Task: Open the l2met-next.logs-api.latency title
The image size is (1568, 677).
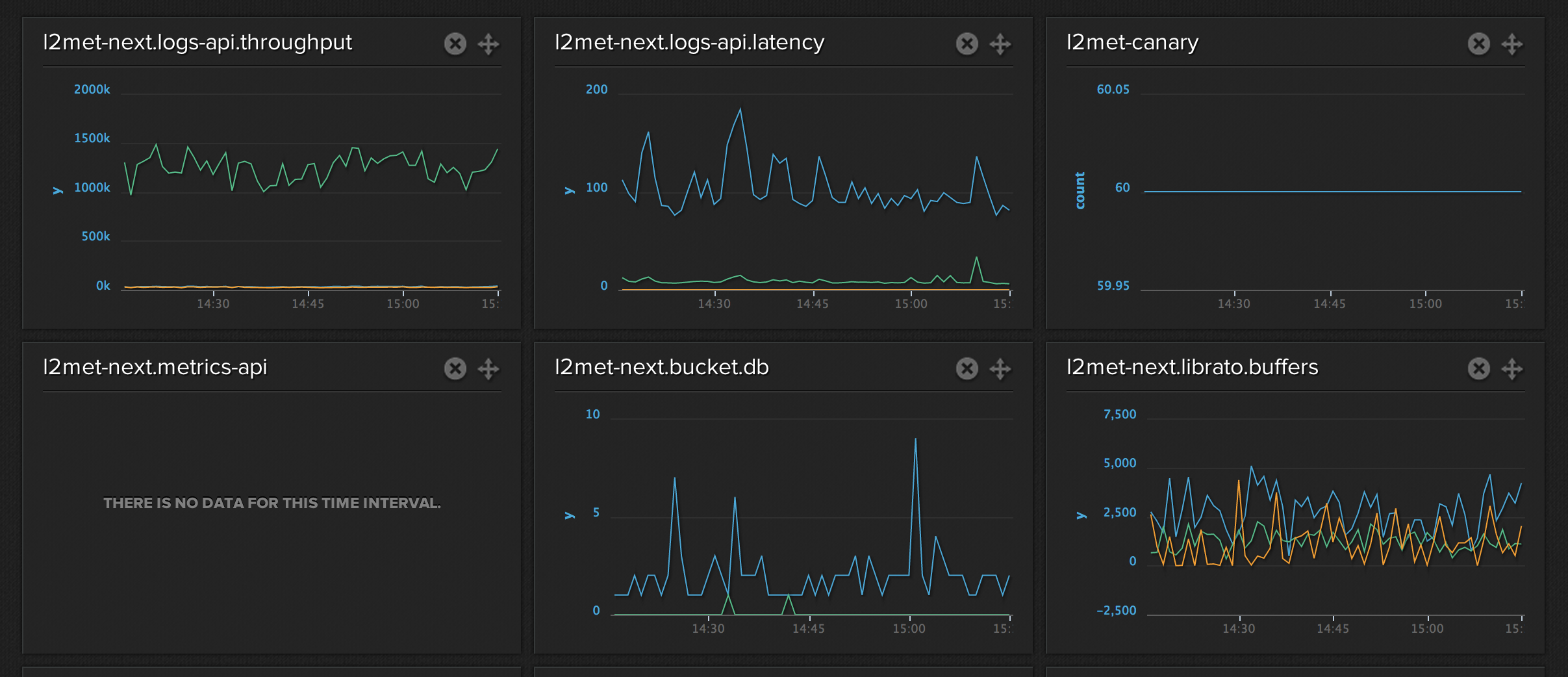Action: (x=689, y=42)
